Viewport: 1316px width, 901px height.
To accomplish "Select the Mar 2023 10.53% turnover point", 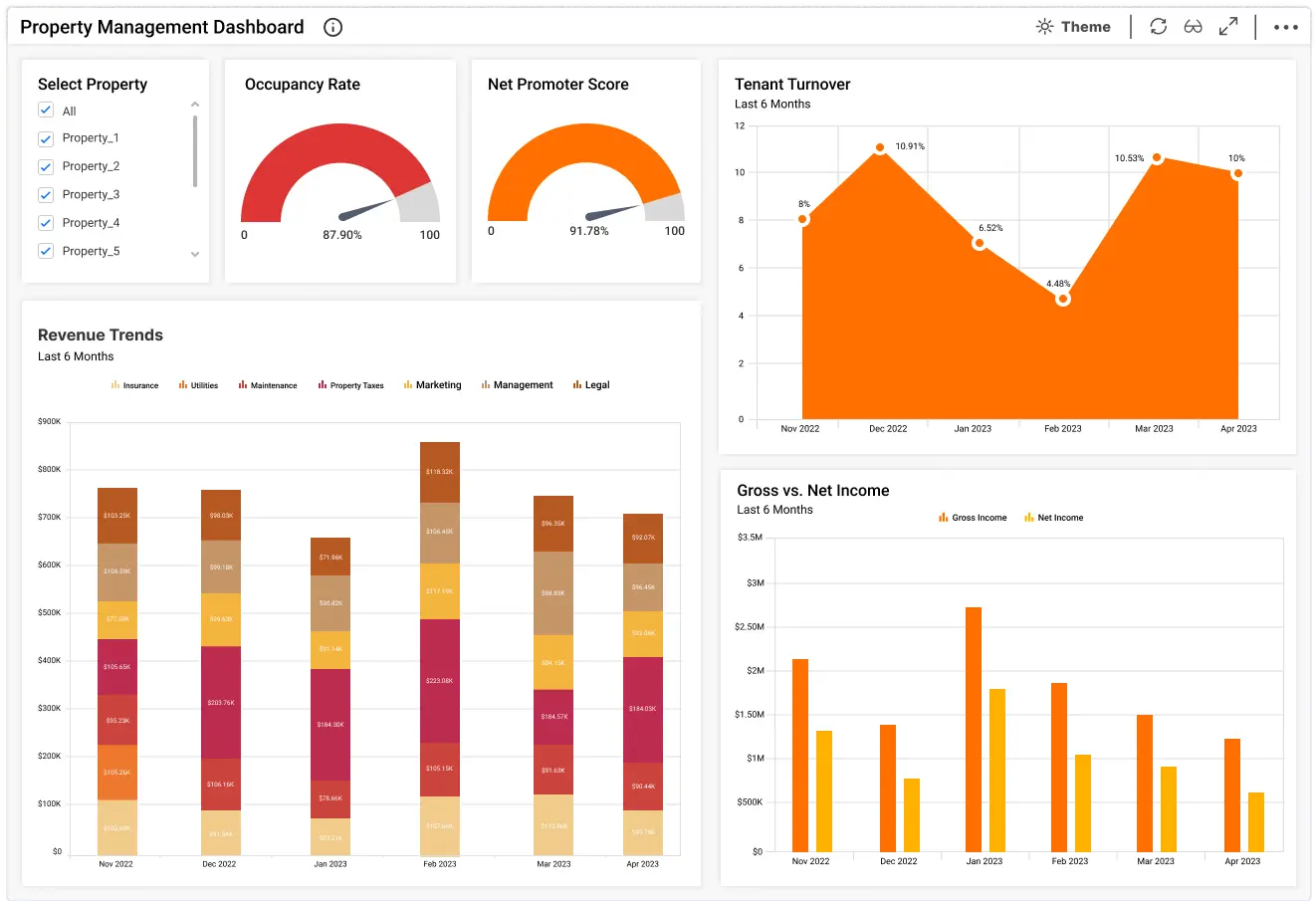I will click(1157, 157).
